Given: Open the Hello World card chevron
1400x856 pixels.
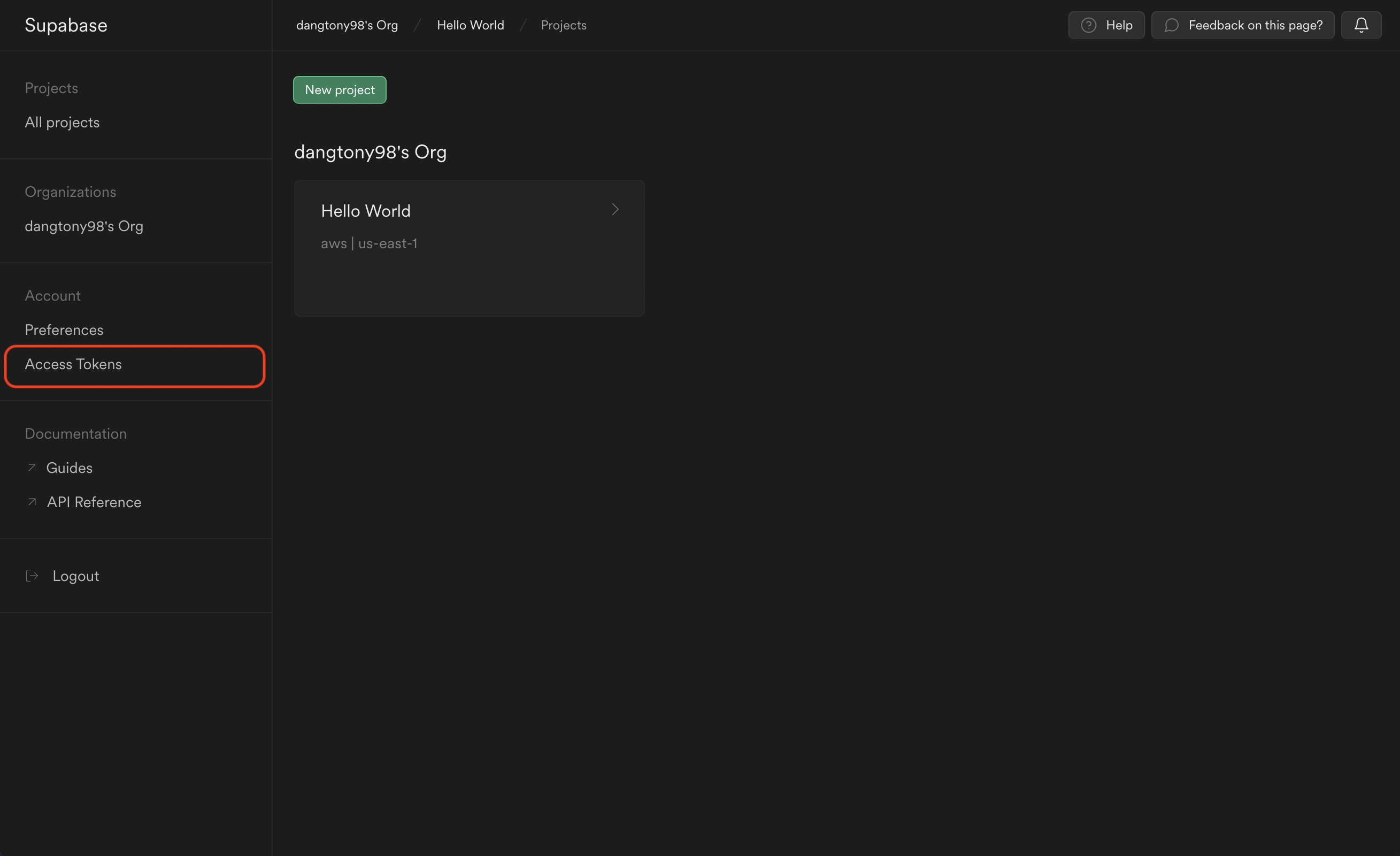Looking at the screenshot, I should click(615, 209).
